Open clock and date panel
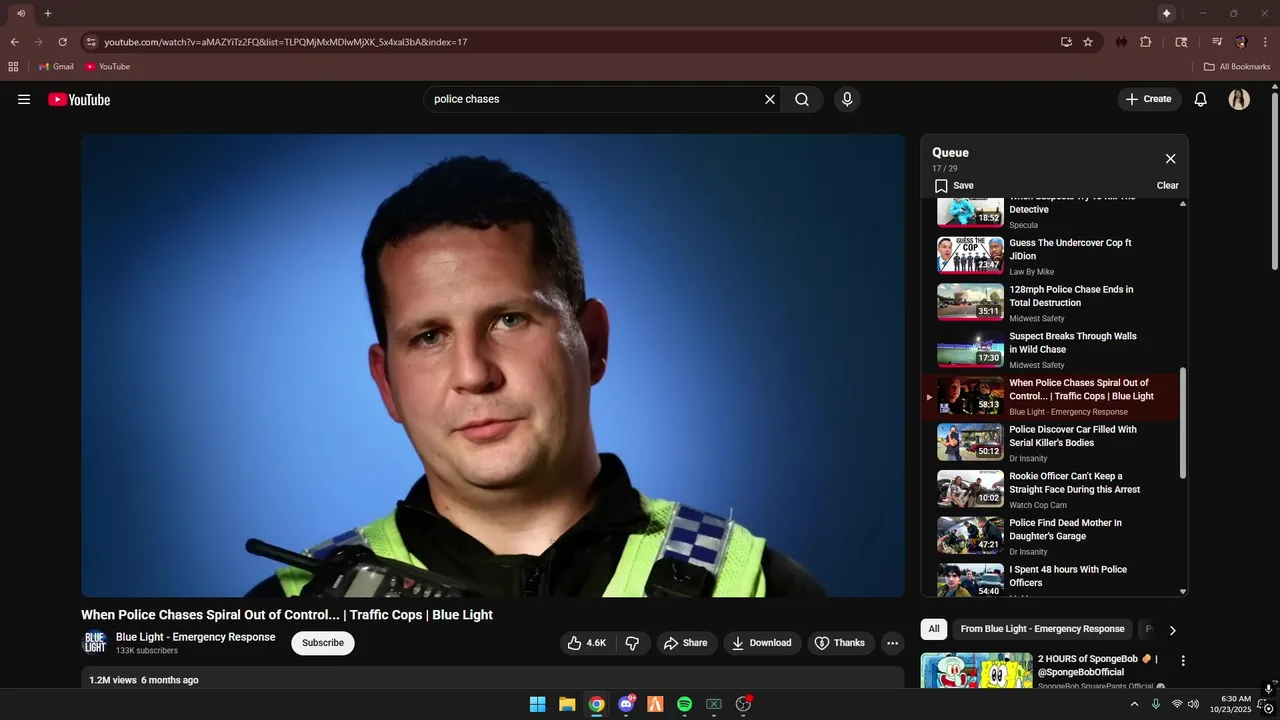Image resolution: width=1280 pixels, height=720 pixels. coord(1230,704)
